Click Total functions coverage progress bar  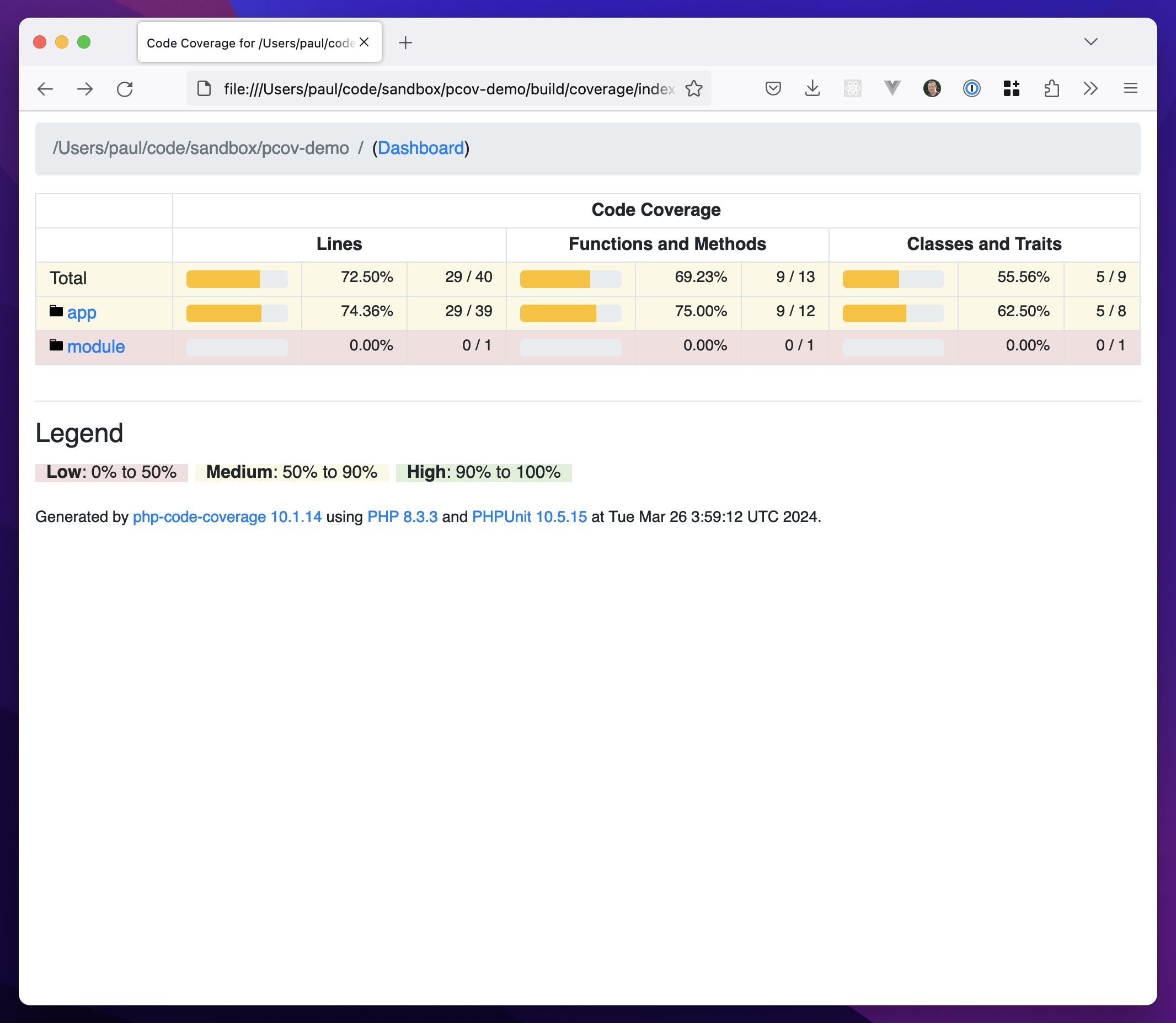(570, 279)
